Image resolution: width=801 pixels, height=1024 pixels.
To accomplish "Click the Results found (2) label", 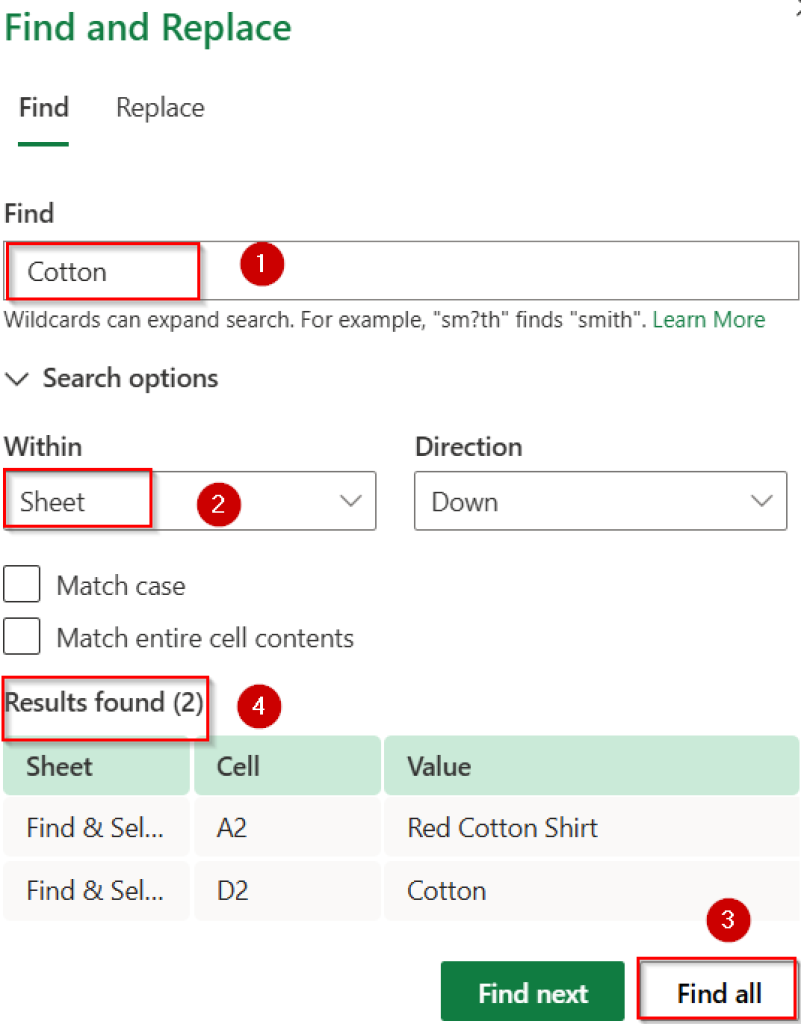I will 104,702.
